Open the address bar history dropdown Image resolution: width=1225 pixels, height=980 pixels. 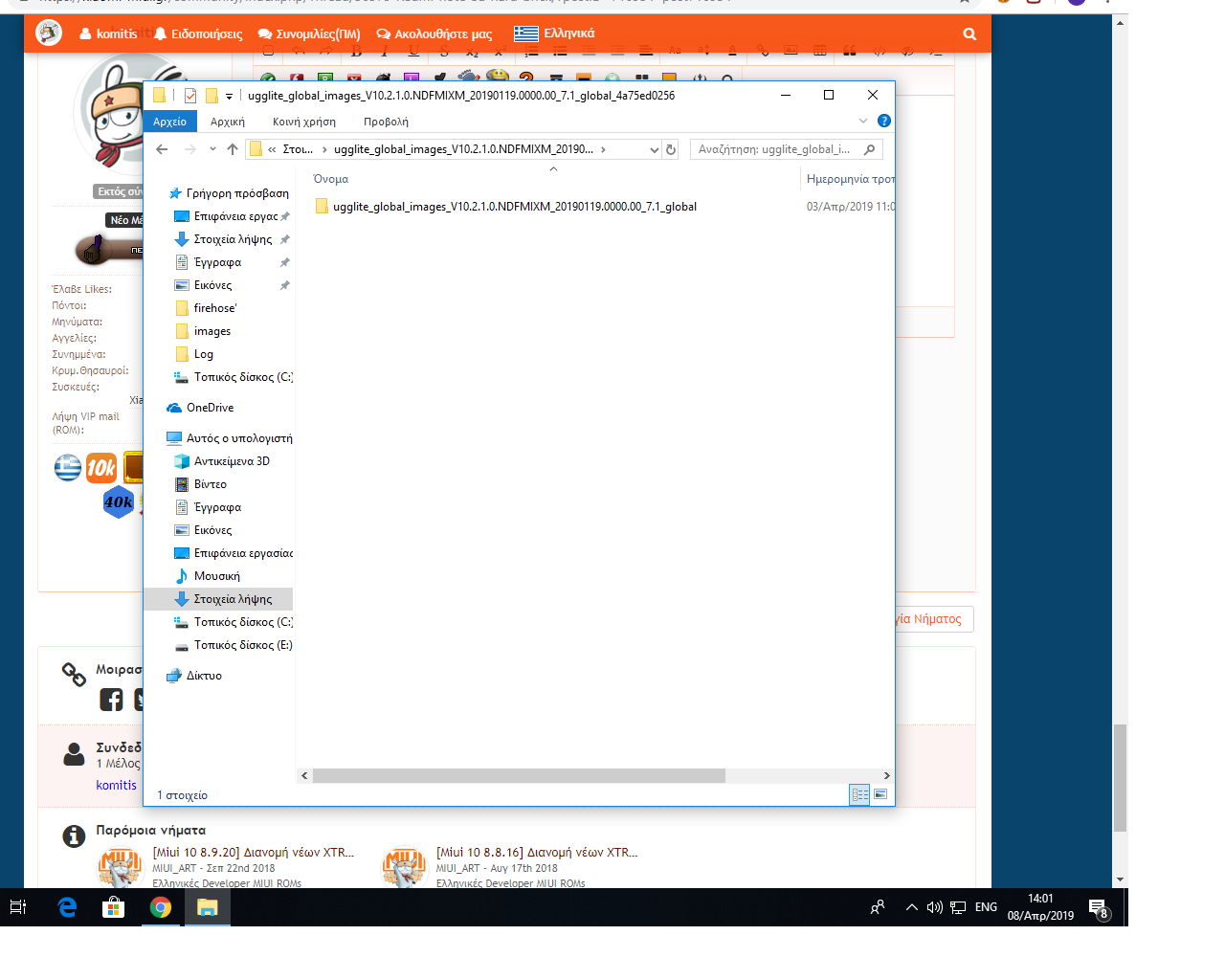655,149
